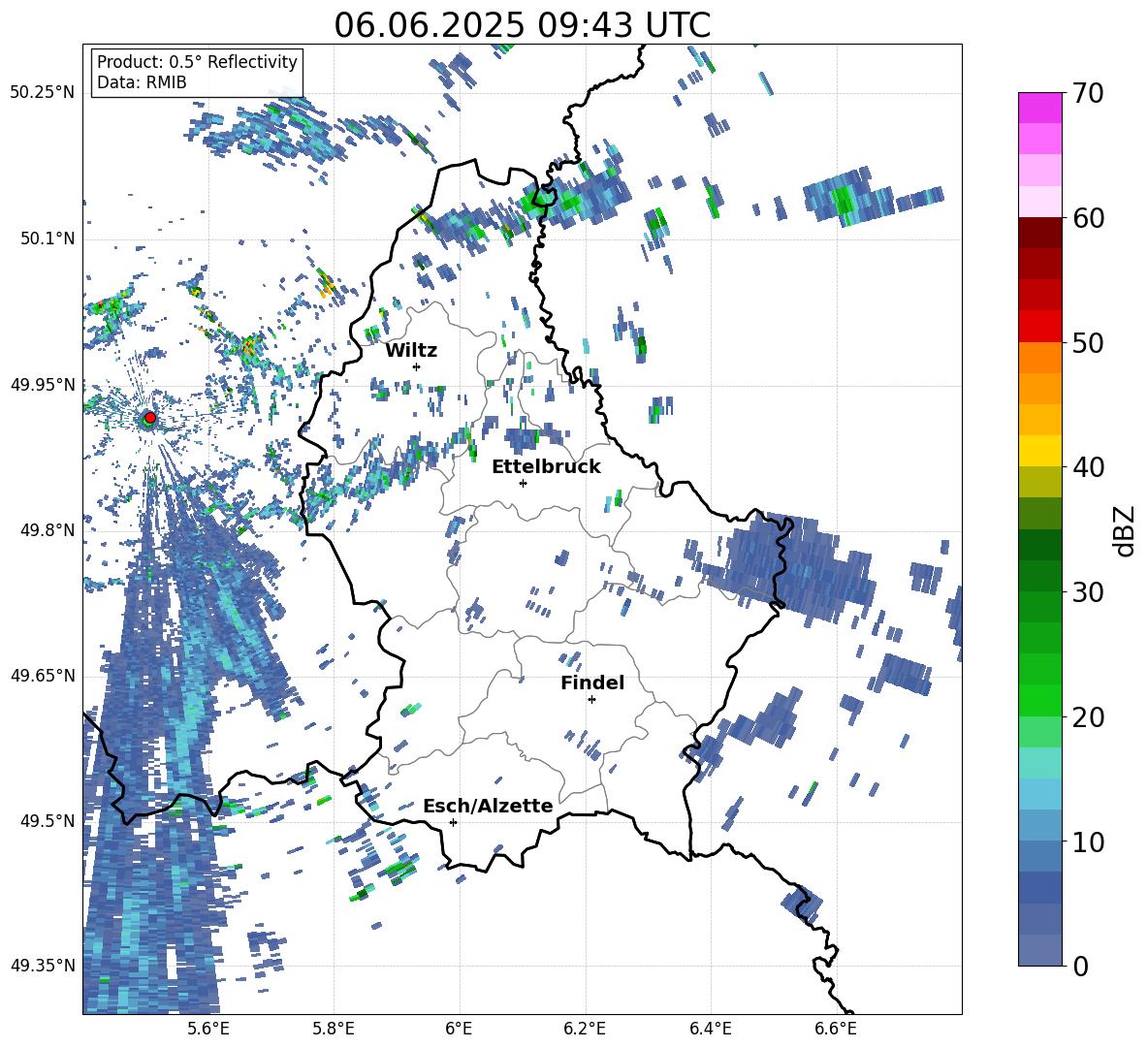Click the 49.8°N latitude label

[47, 529]
